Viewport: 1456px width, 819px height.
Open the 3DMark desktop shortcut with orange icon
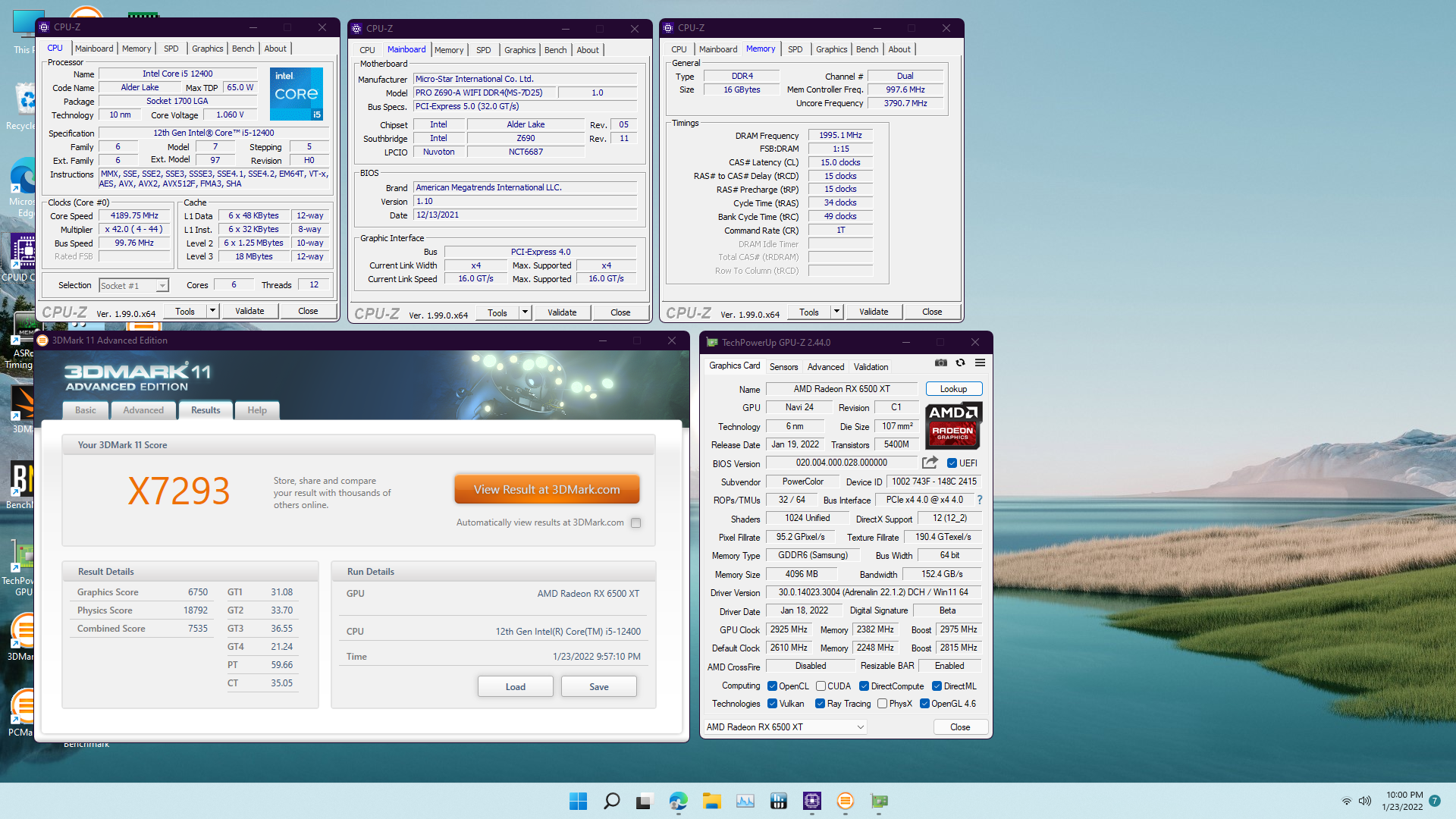pos(21,637)
